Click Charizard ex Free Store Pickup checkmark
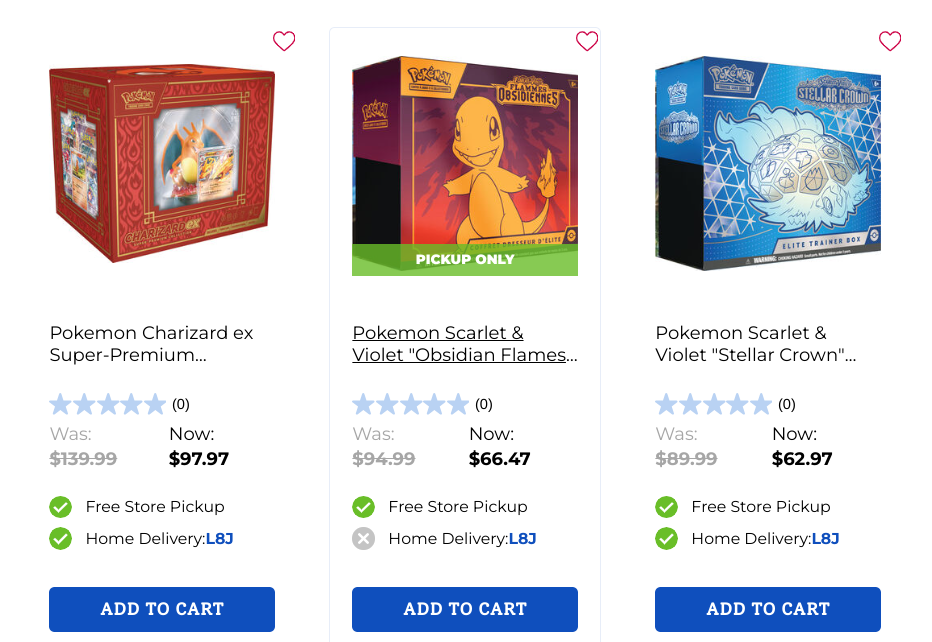This screenshot has height=642, width=932. pos(61,507)
